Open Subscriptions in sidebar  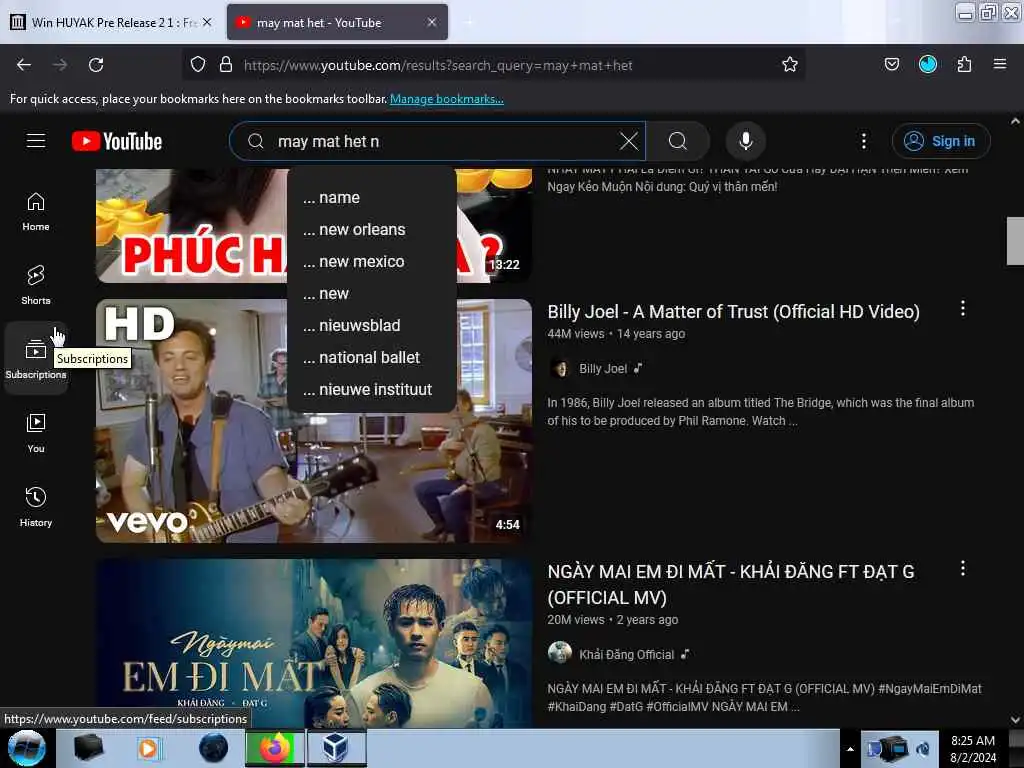36,359
